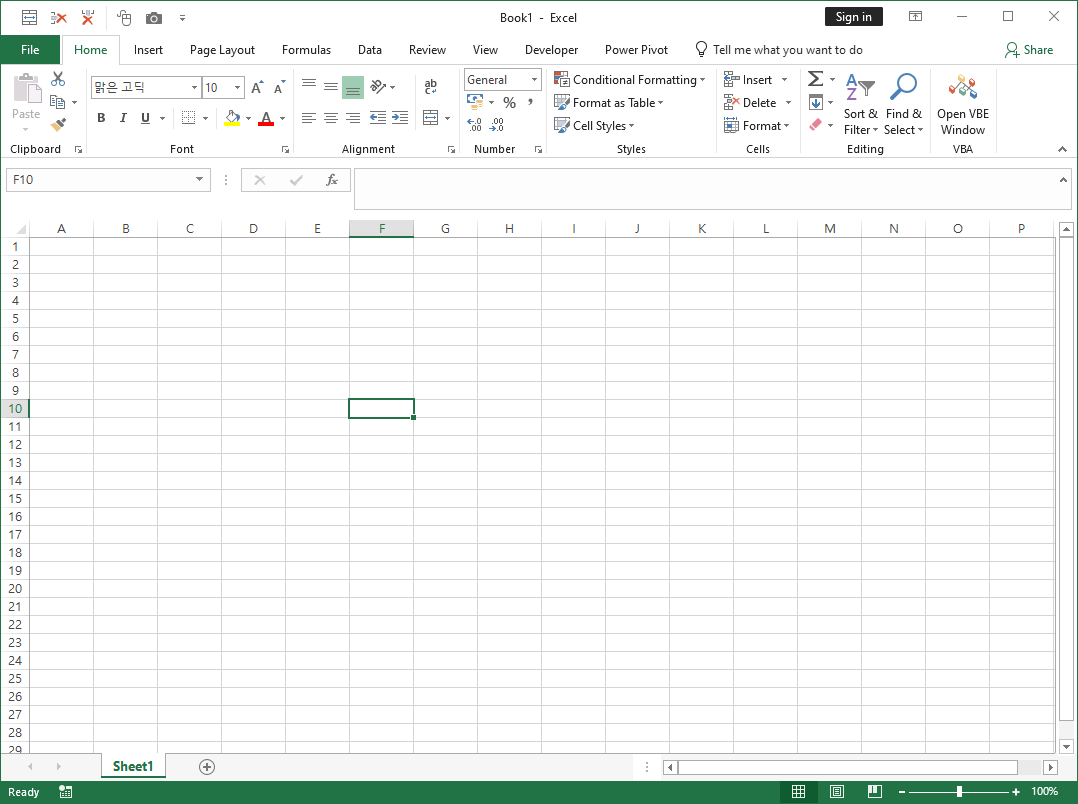Click Increase Decimal icon

pos(474,124)
